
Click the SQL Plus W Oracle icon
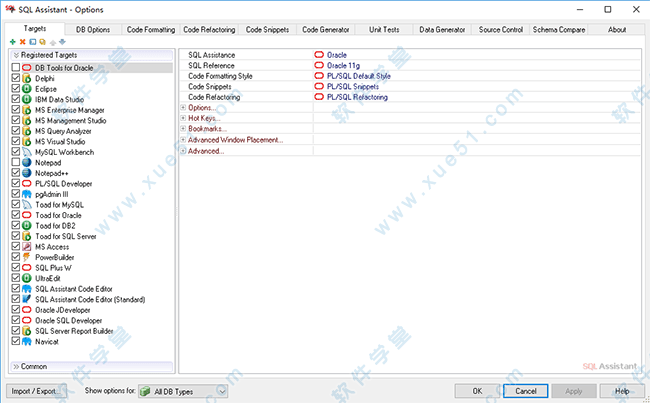(27, 267)
